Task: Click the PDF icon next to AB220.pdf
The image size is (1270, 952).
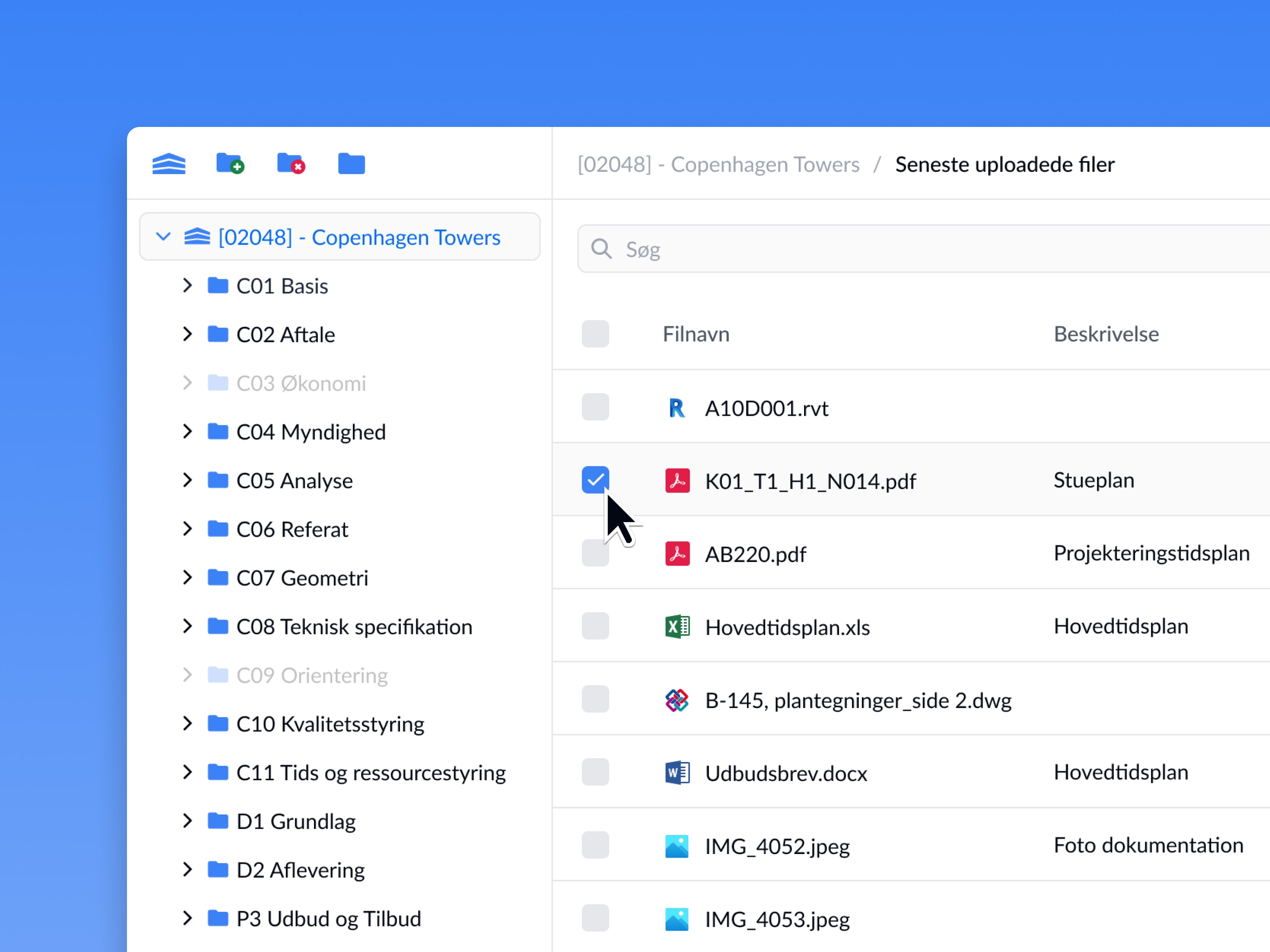Action: pos(677,554)
